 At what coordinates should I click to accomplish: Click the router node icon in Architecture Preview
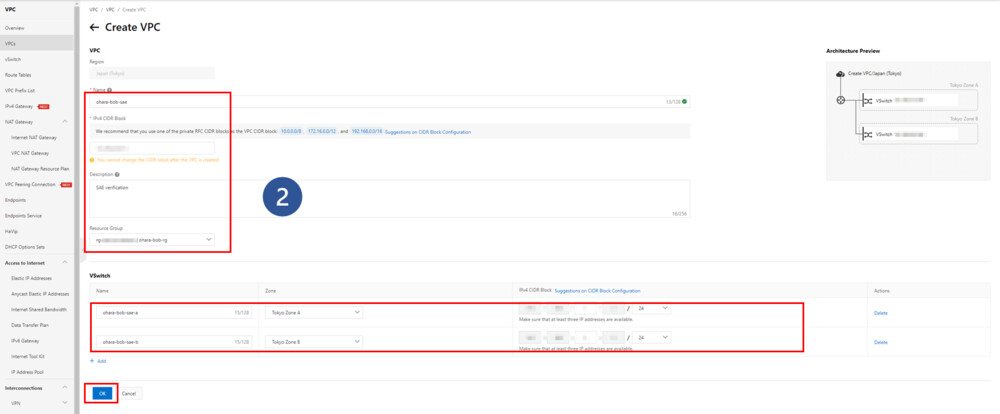coord(841,100)
